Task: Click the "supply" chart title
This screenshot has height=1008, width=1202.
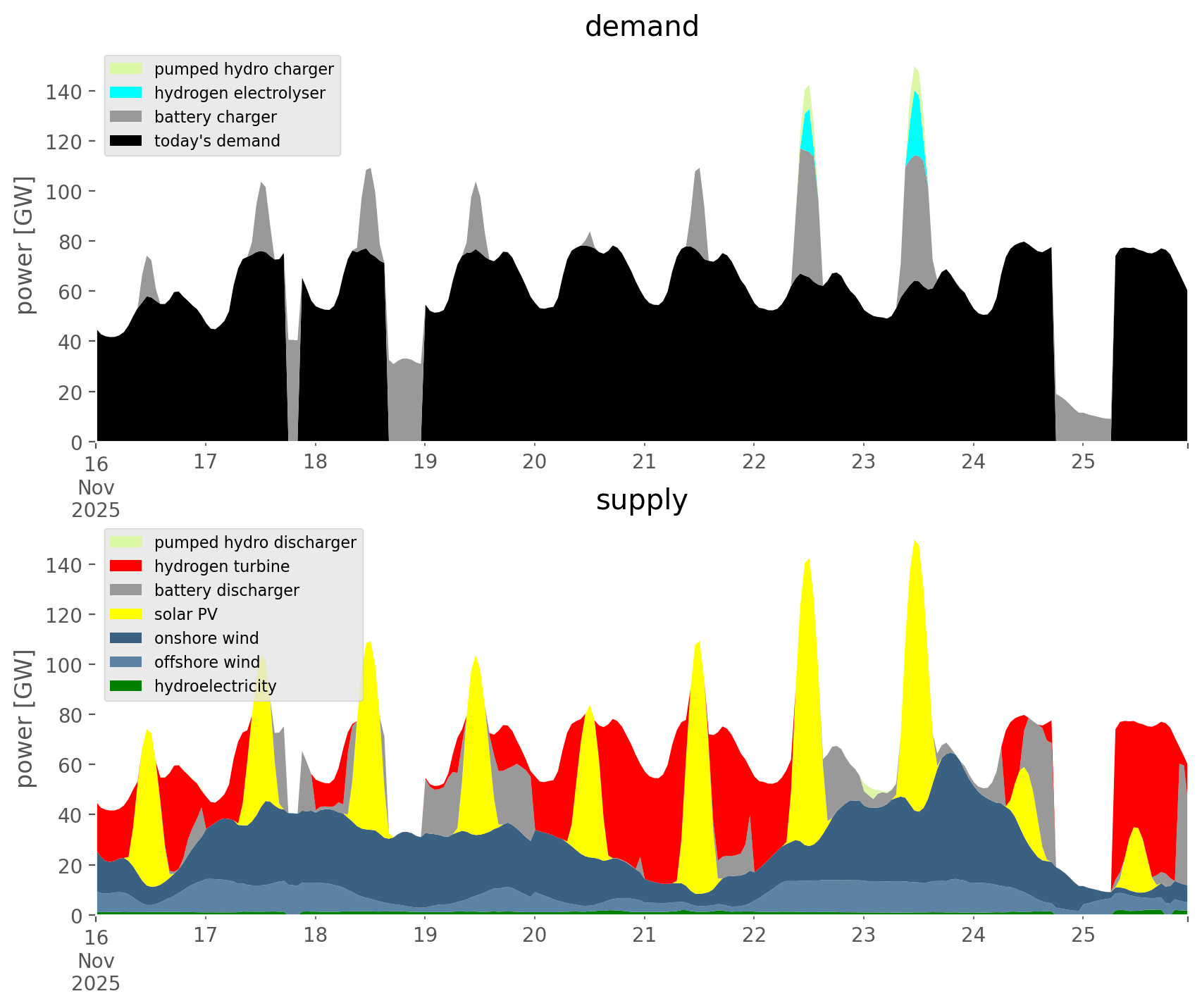Action: [x=641, y=500]
